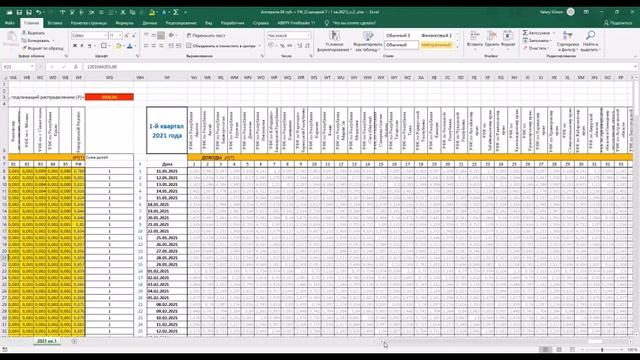Click the zoom slider in the status bar
The image size is (640, 360).
coord(602,350)
